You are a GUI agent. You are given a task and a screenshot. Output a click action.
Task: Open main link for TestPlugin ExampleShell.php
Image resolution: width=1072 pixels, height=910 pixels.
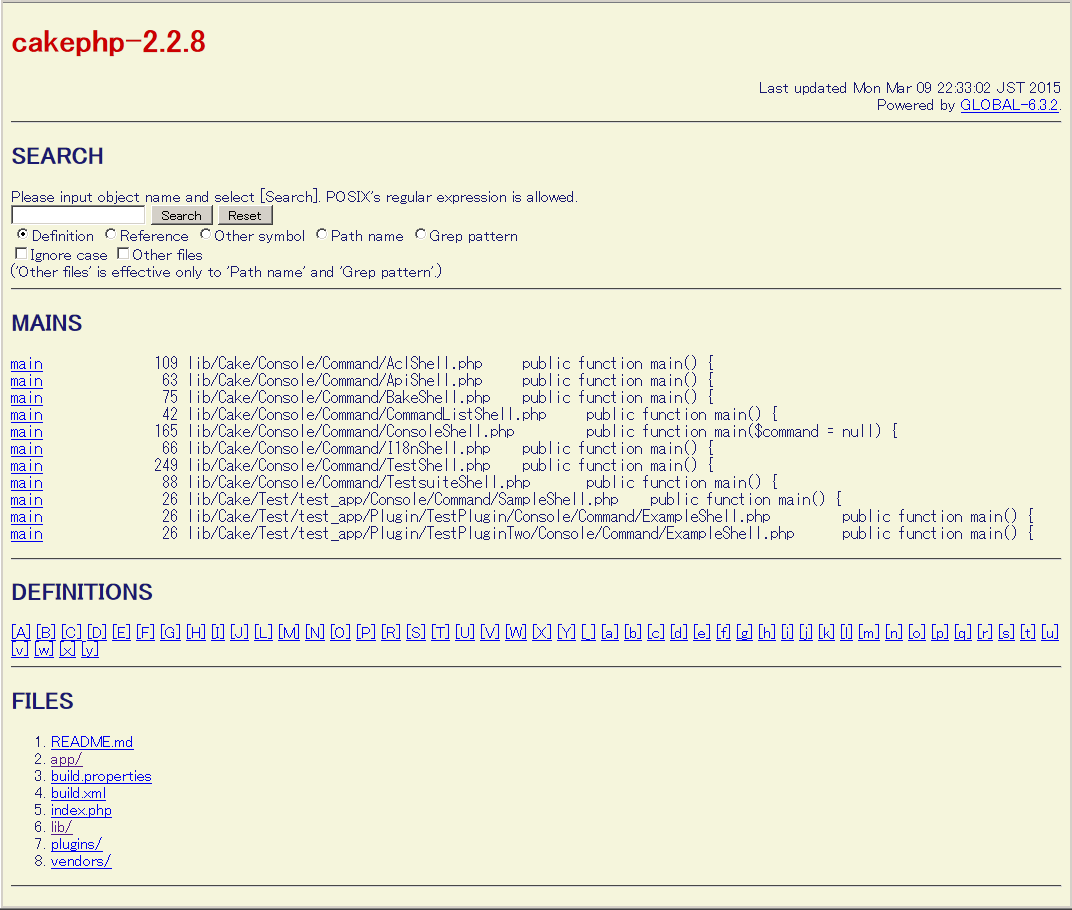(27, 518)
